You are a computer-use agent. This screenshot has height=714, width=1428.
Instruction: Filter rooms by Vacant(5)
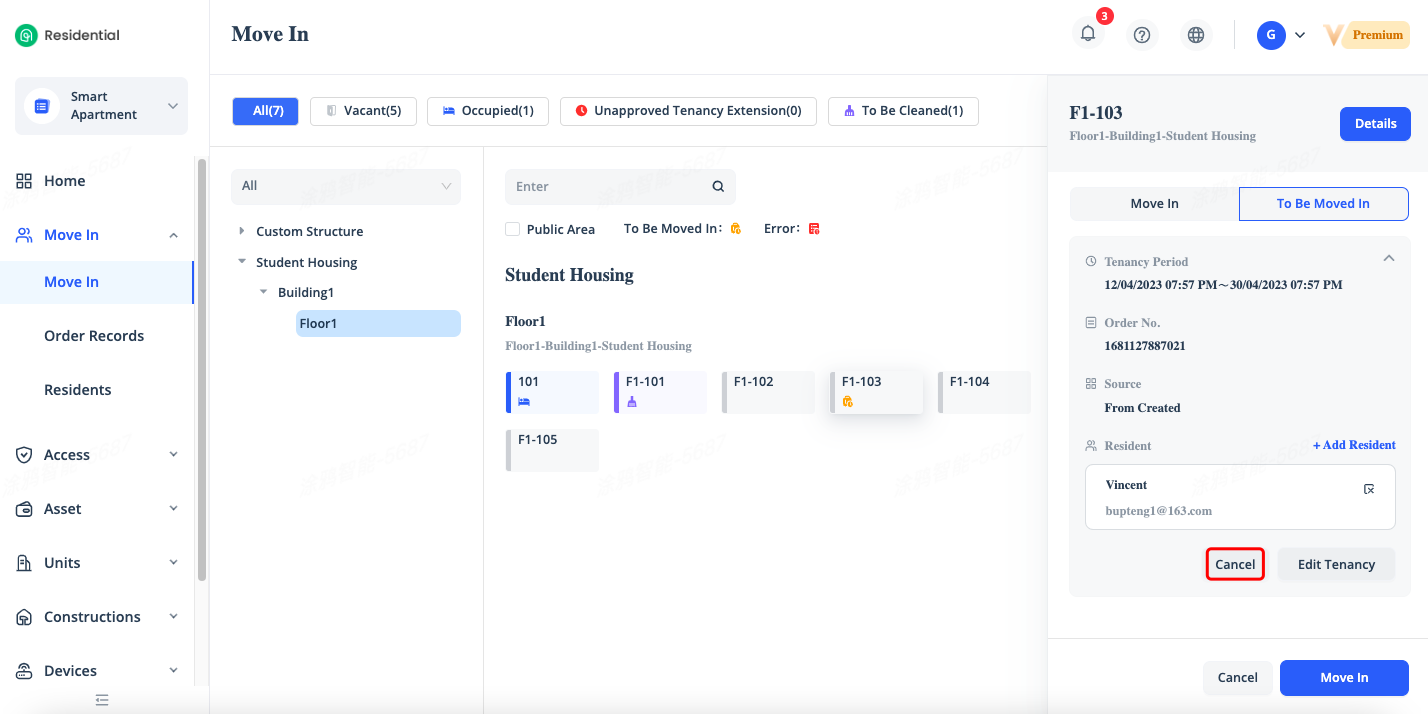[363, 111]
